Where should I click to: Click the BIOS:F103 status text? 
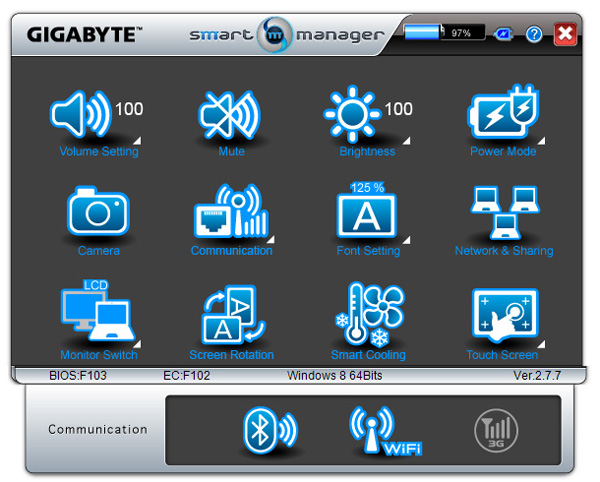[78, 376]
